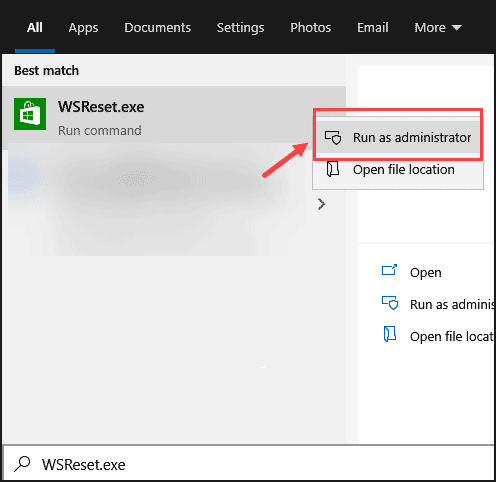
Task: Expand the chevron arrow beside blurred result
Action: click(321, 204)
